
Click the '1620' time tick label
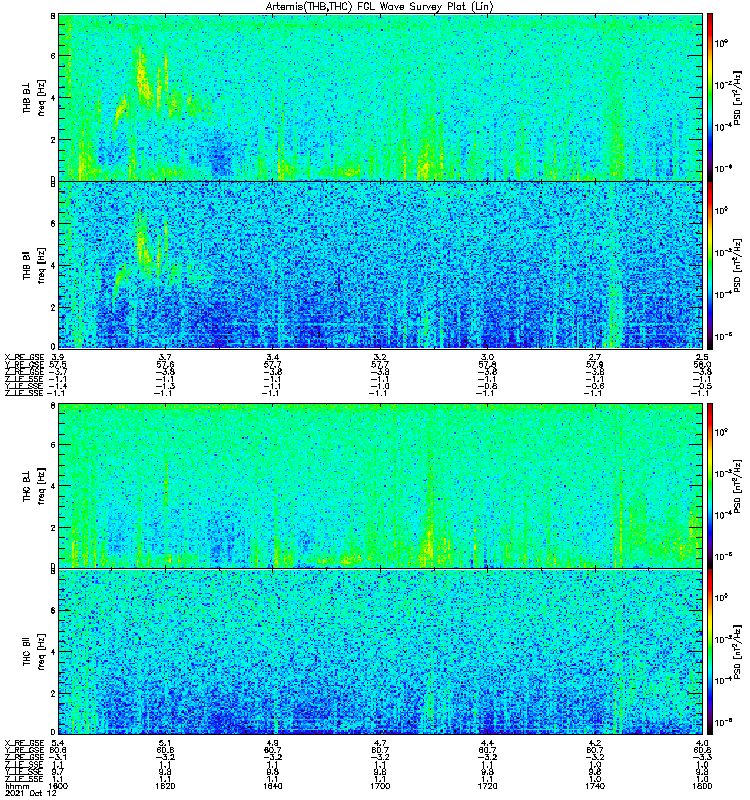click(x=165, y=786)
